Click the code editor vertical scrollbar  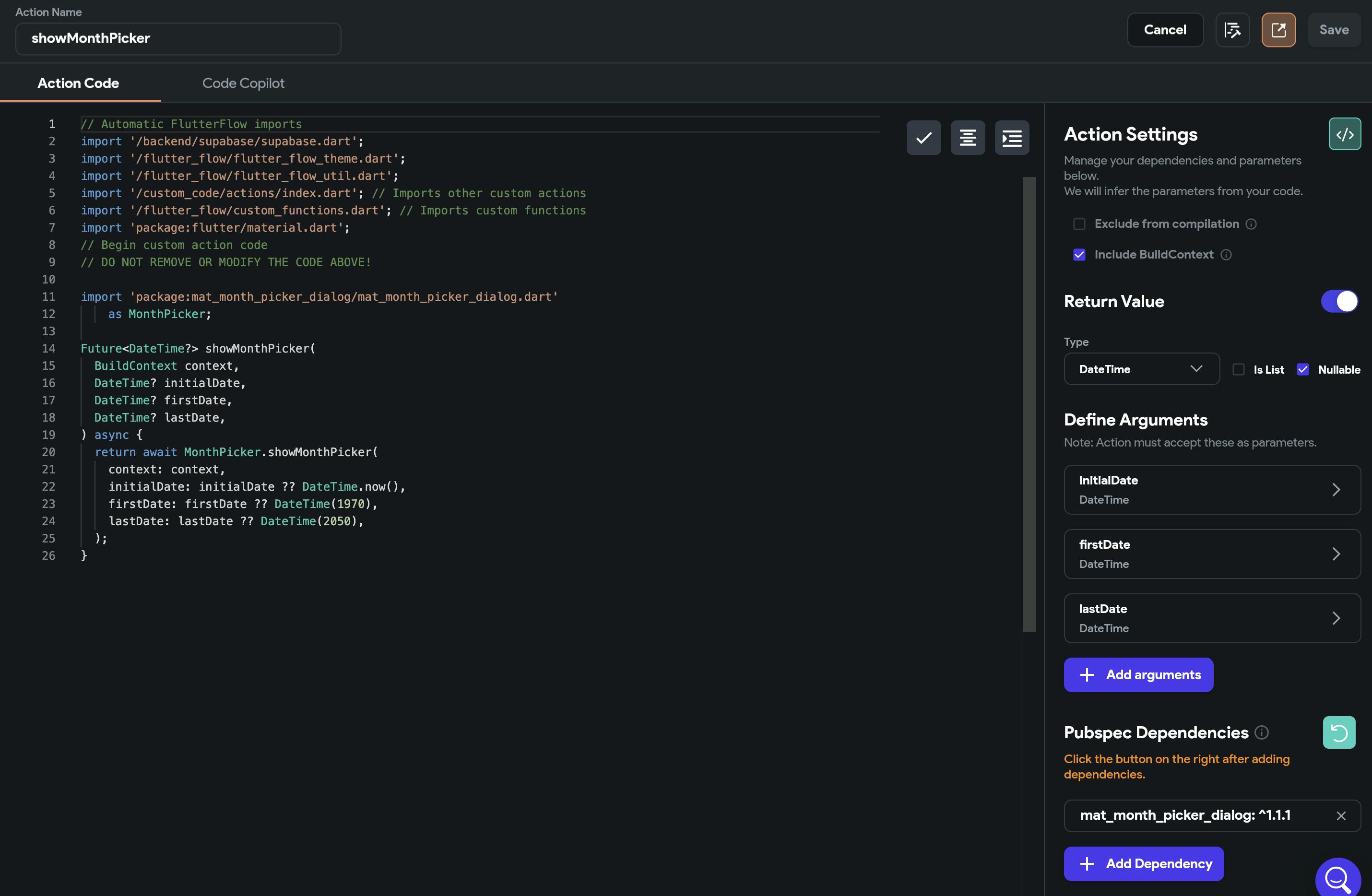(1029, 403)
